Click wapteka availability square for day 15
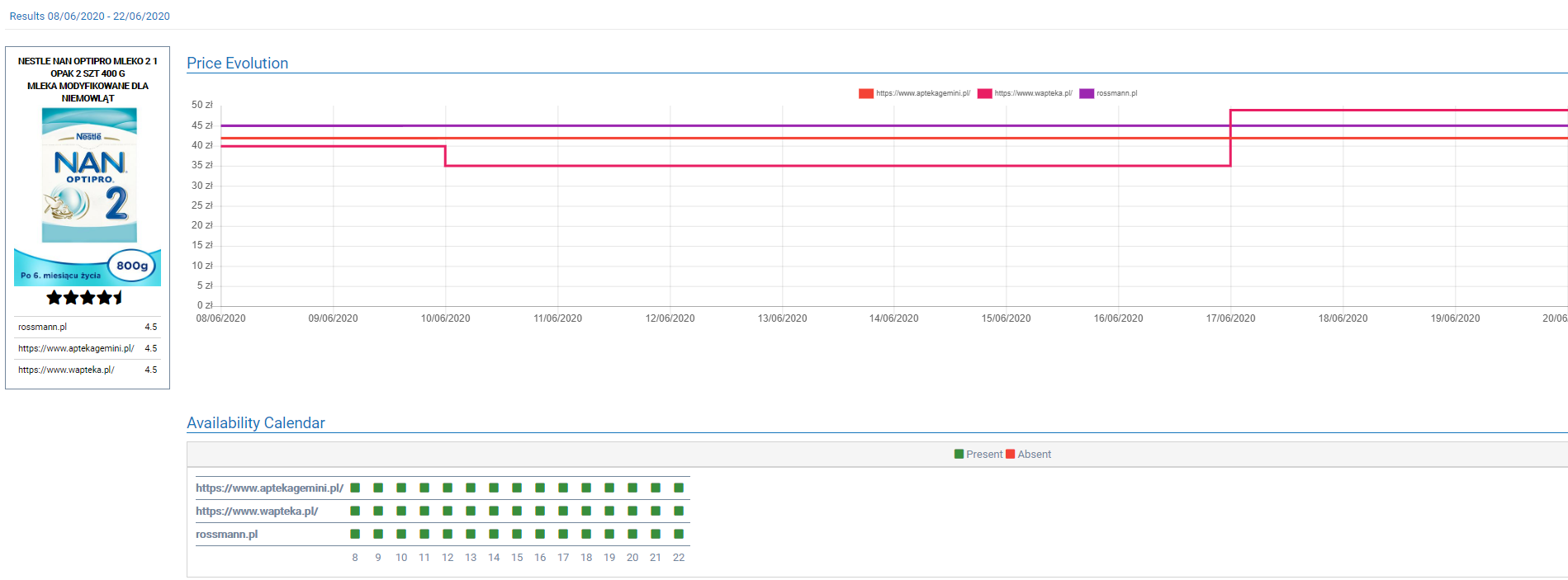This screenshot has width=1568, height=580. coord(517,511)
